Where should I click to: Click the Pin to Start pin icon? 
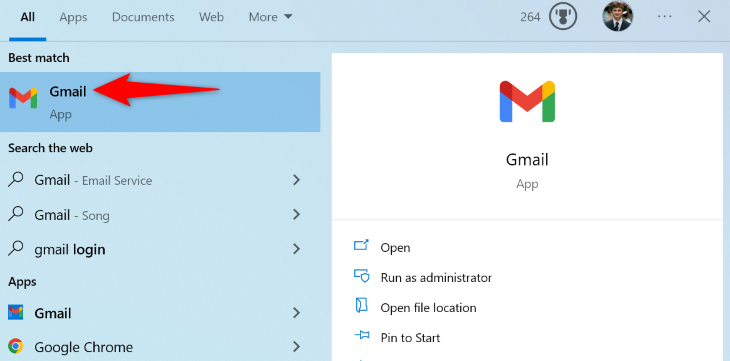(x=361, y=335)
